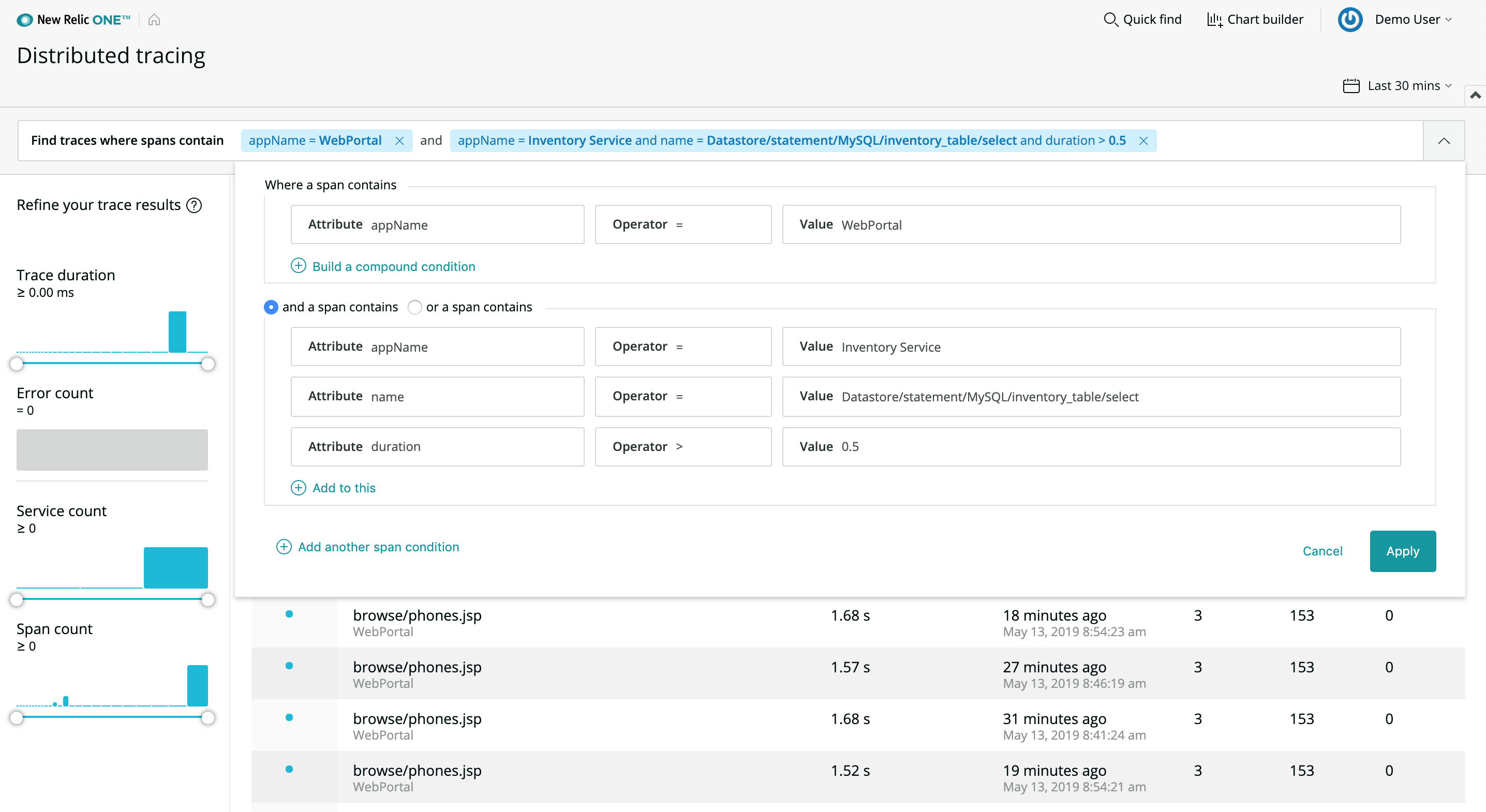Viewport: 1486px width, 812px height.
Task: Click the collapse arrow at the page's right edge
Action: click(1475, 95)
